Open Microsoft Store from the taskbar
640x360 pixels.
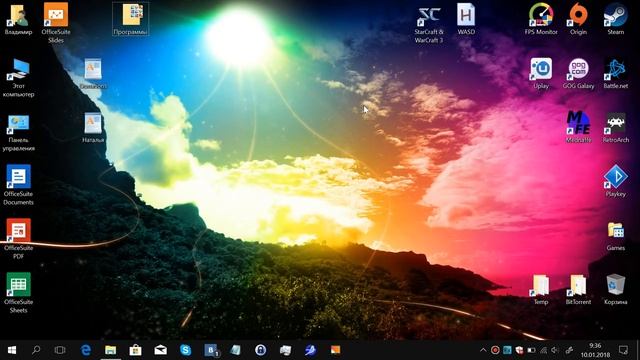[x=136, y=350]
